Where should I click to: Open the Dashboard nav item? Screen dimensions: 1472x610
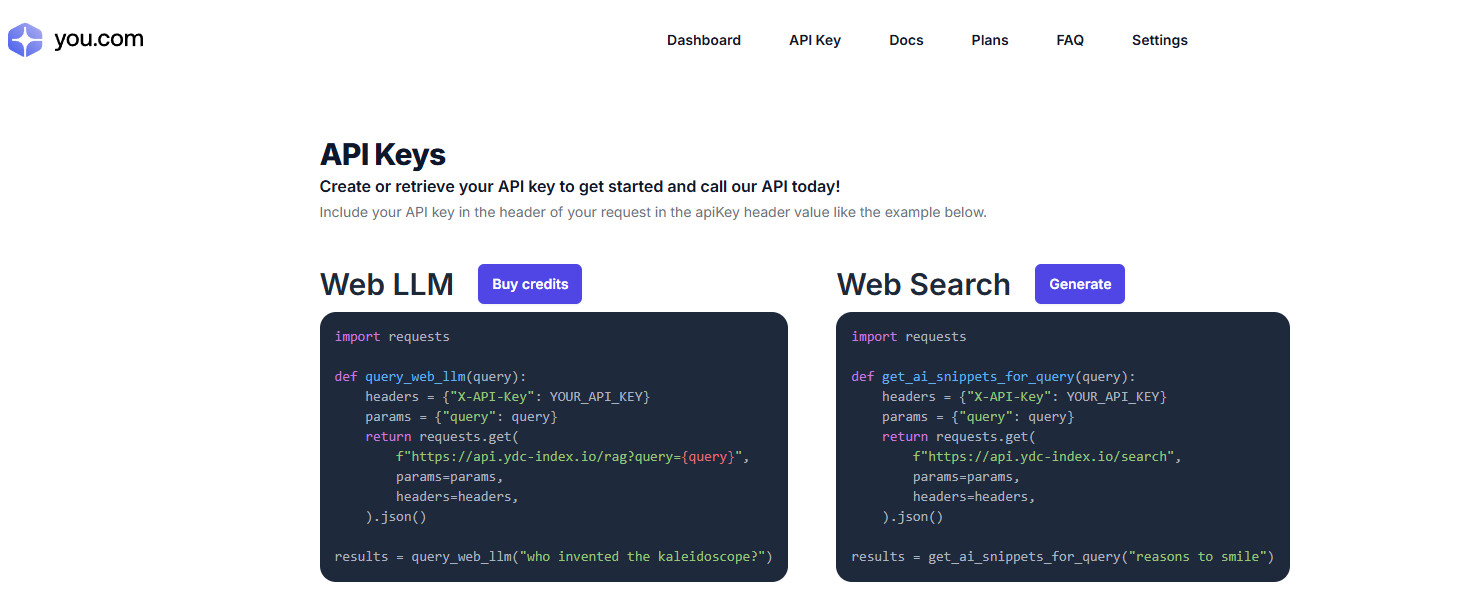(x=704, y=41)
